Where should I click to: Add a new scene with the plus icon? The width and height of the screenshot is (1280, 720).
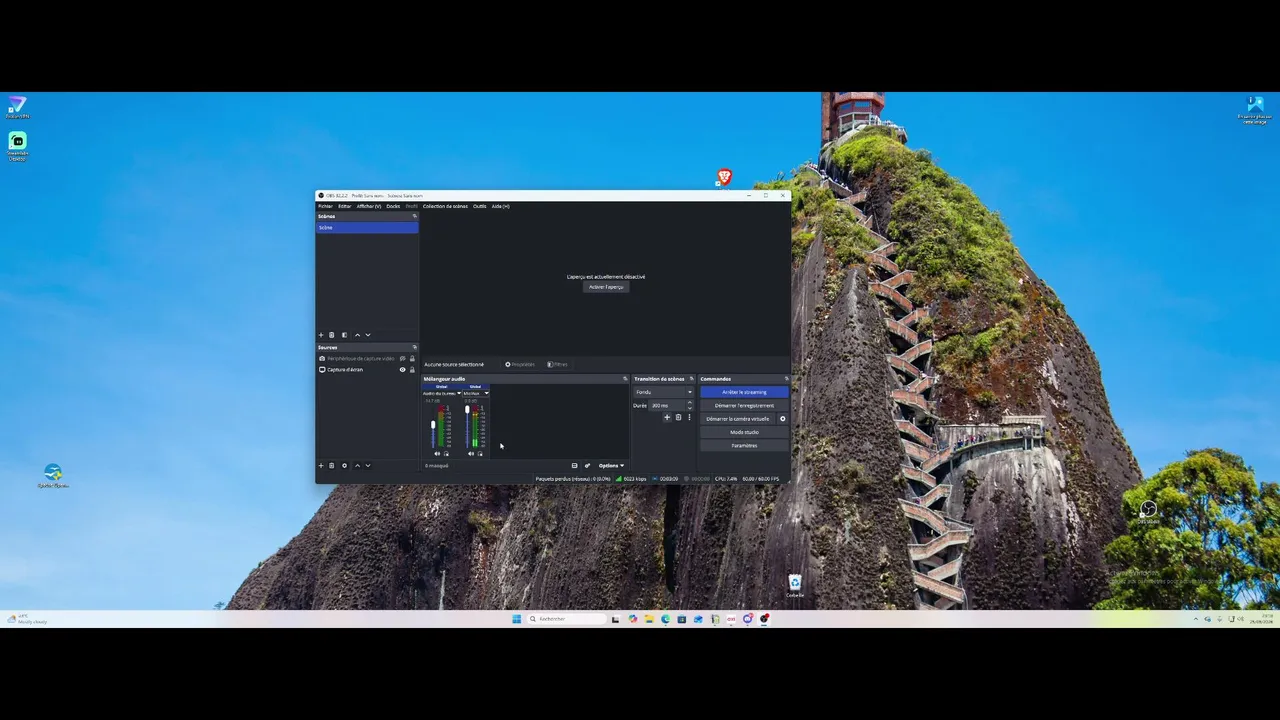pos(321,335)
